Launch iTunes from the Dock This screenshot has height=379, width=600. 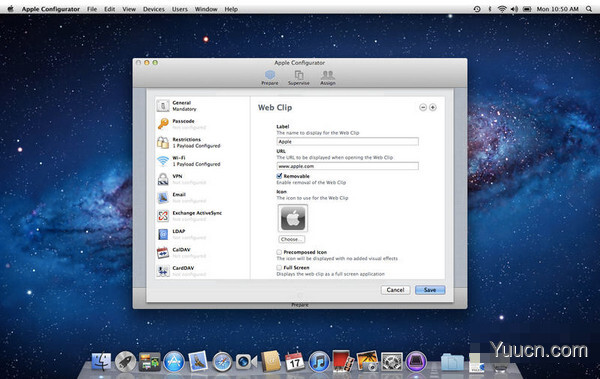tap(319, 361)
